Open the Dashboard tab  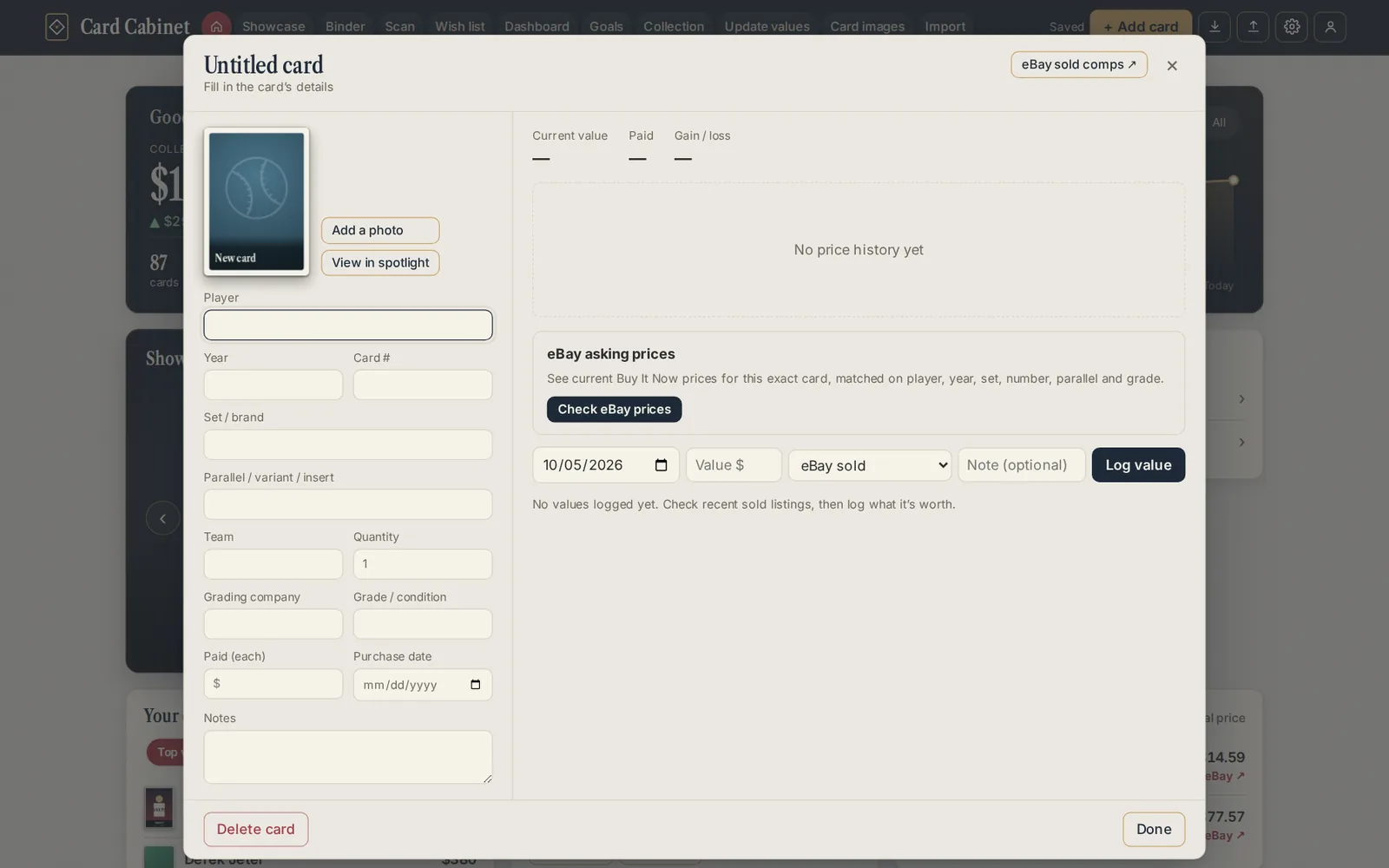(537, 27)
